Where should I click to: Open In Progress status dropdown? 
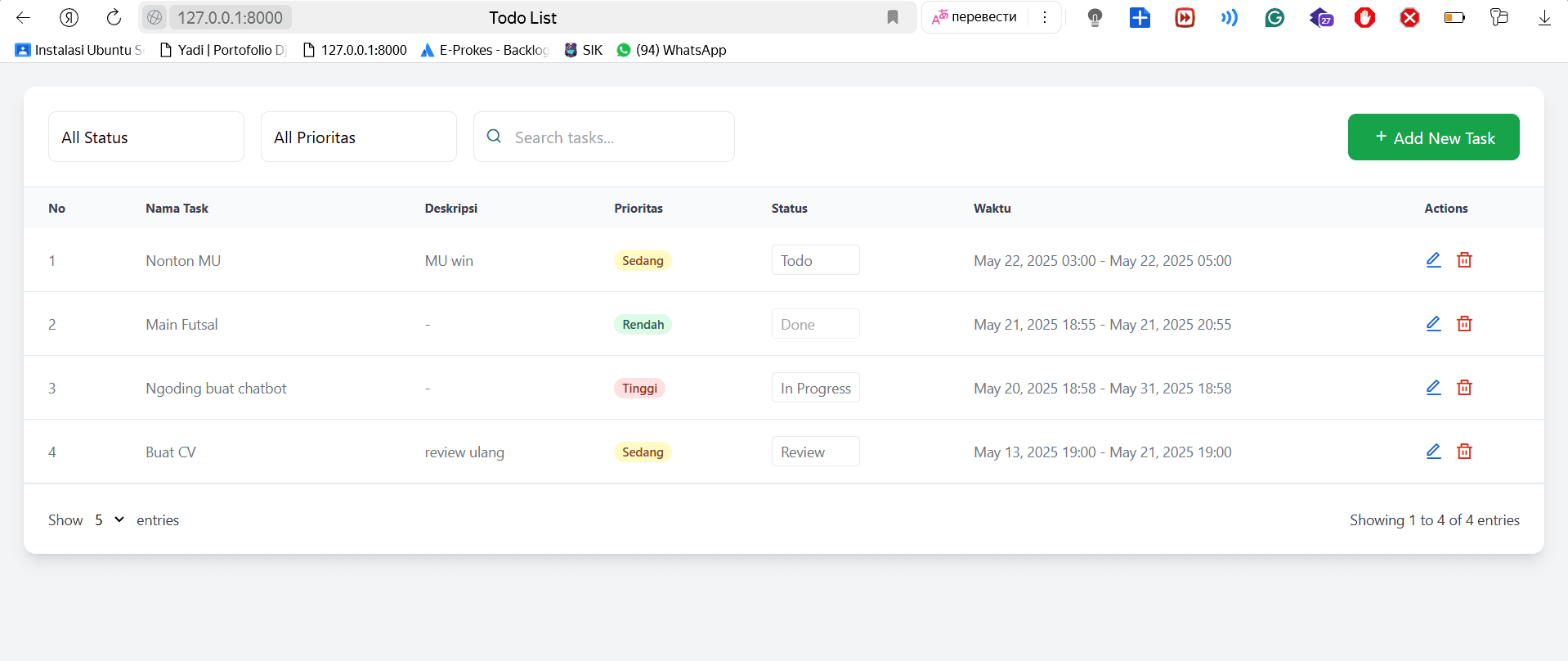tap(815, 388)
